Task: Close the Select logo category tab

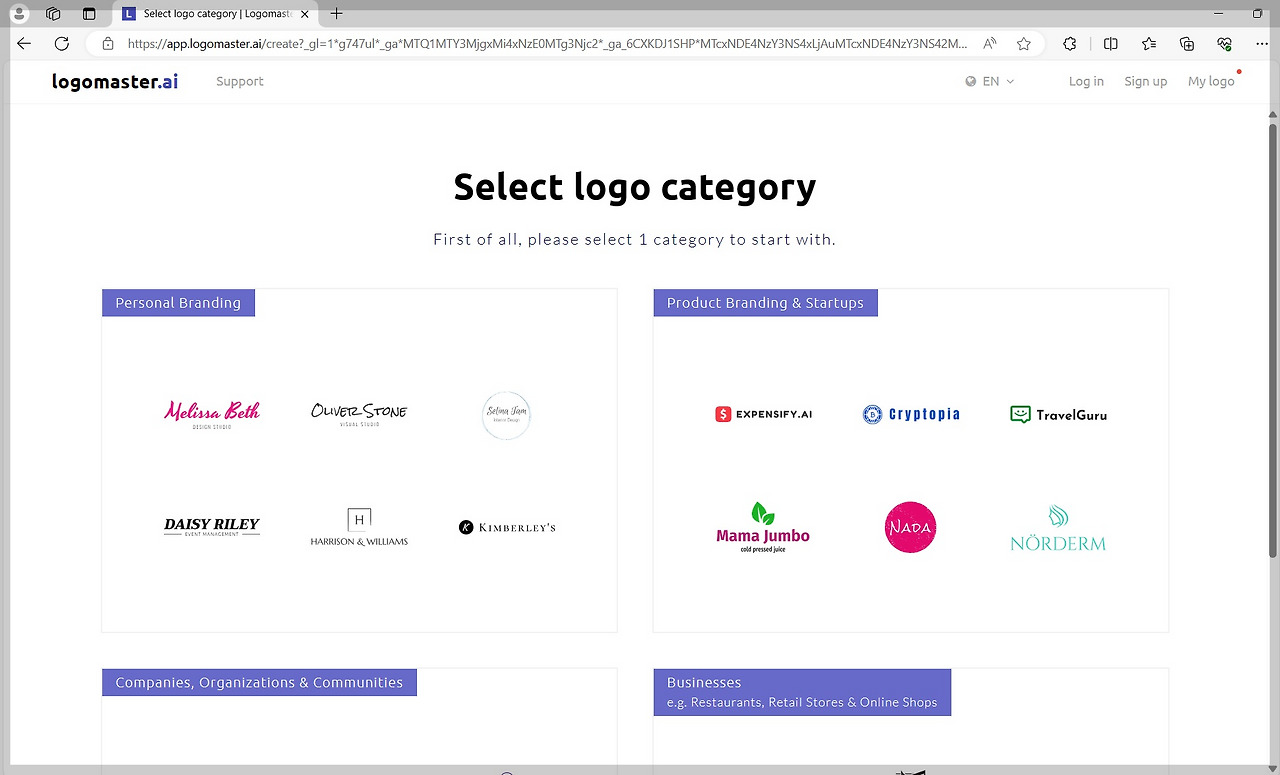Action: (305, 14)
